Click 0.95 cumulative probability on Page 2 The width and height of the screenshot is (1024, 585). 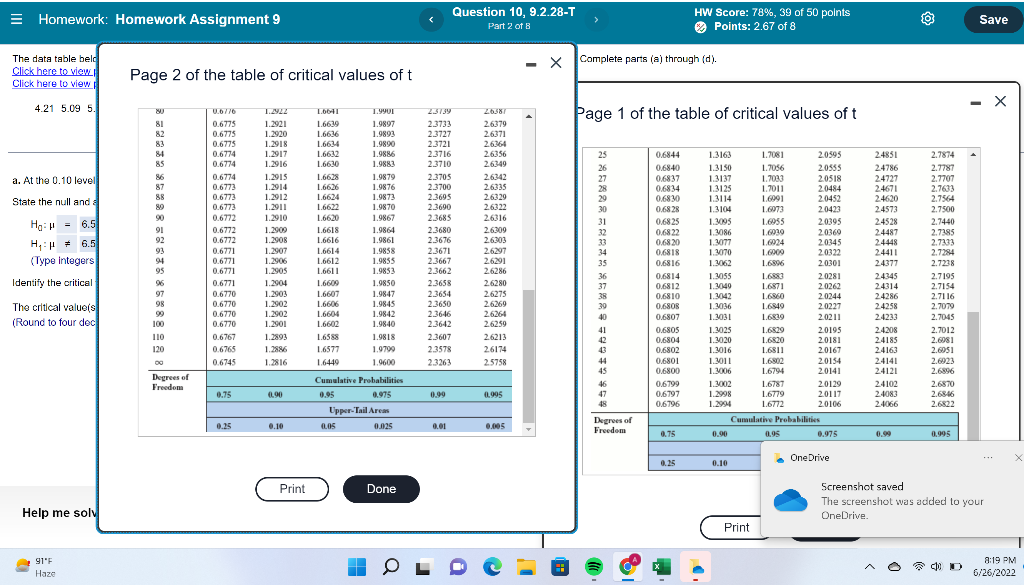coord(327,395)
